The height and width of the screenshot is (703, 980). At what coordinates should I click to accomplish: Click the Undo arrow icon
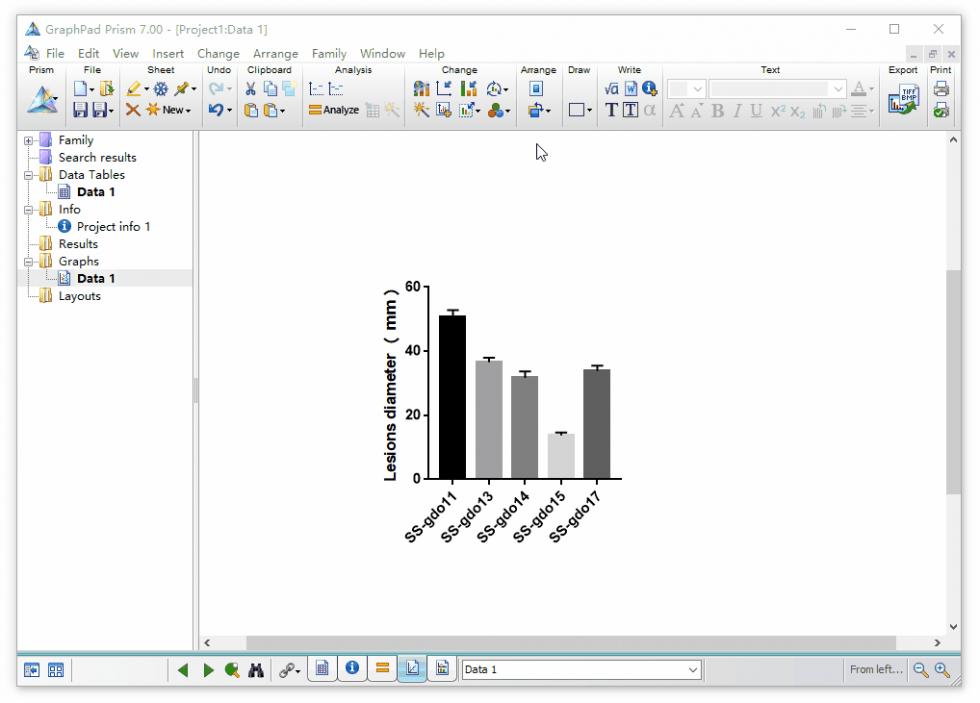tap(216, 110)
